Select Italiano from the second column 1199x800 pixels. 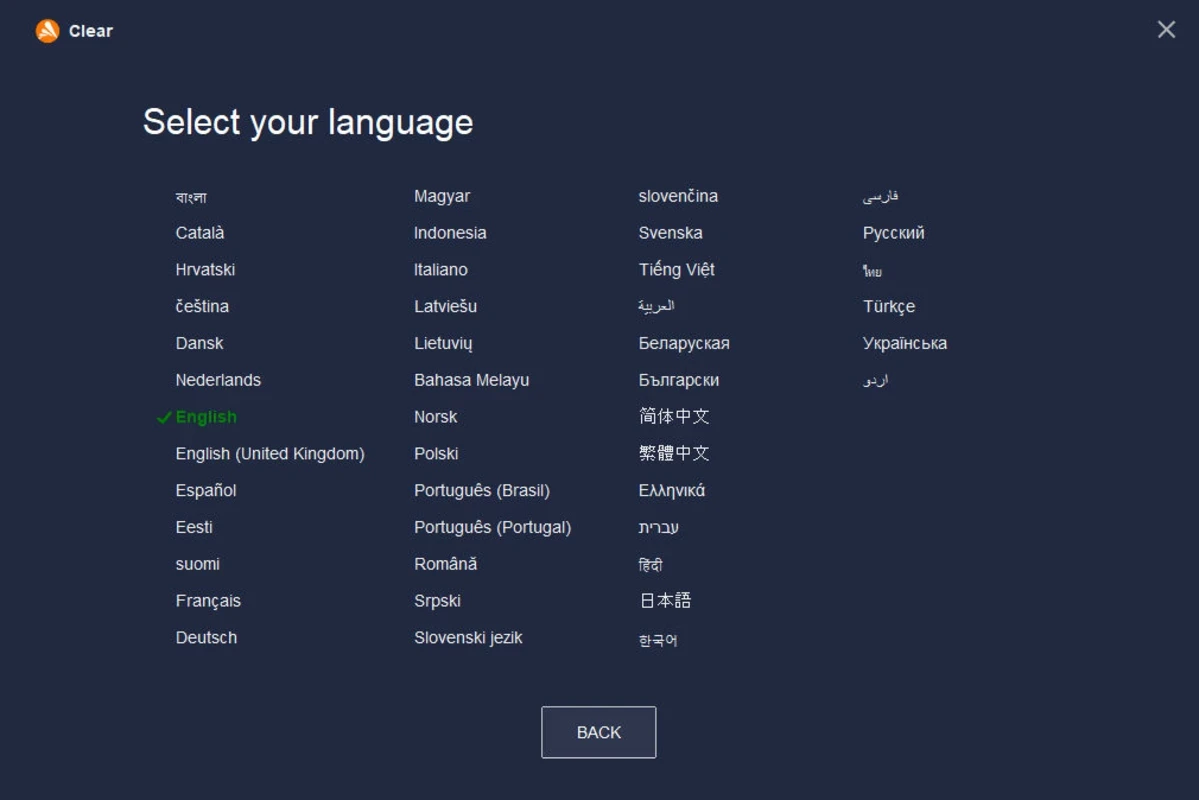tap(441, 270)
